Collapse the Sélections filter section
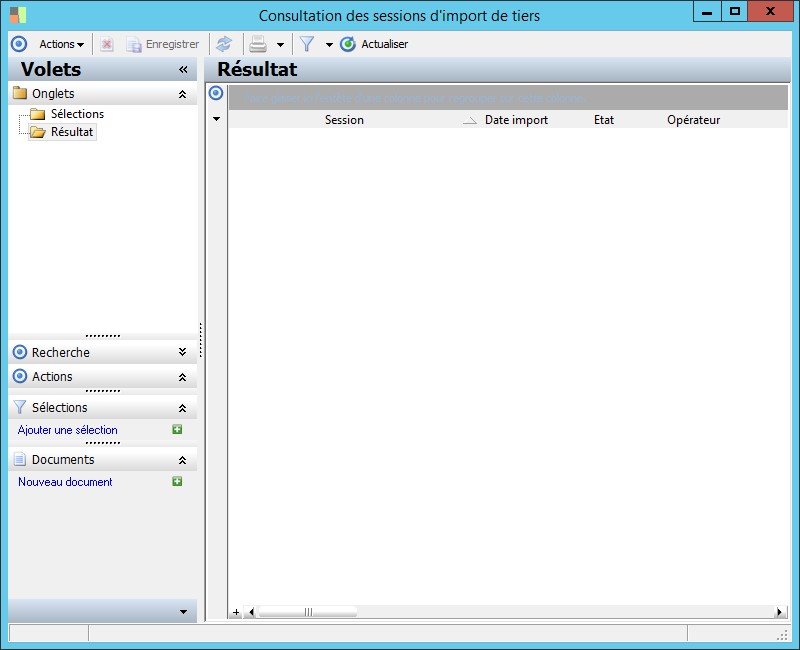 tap(182, 408)
